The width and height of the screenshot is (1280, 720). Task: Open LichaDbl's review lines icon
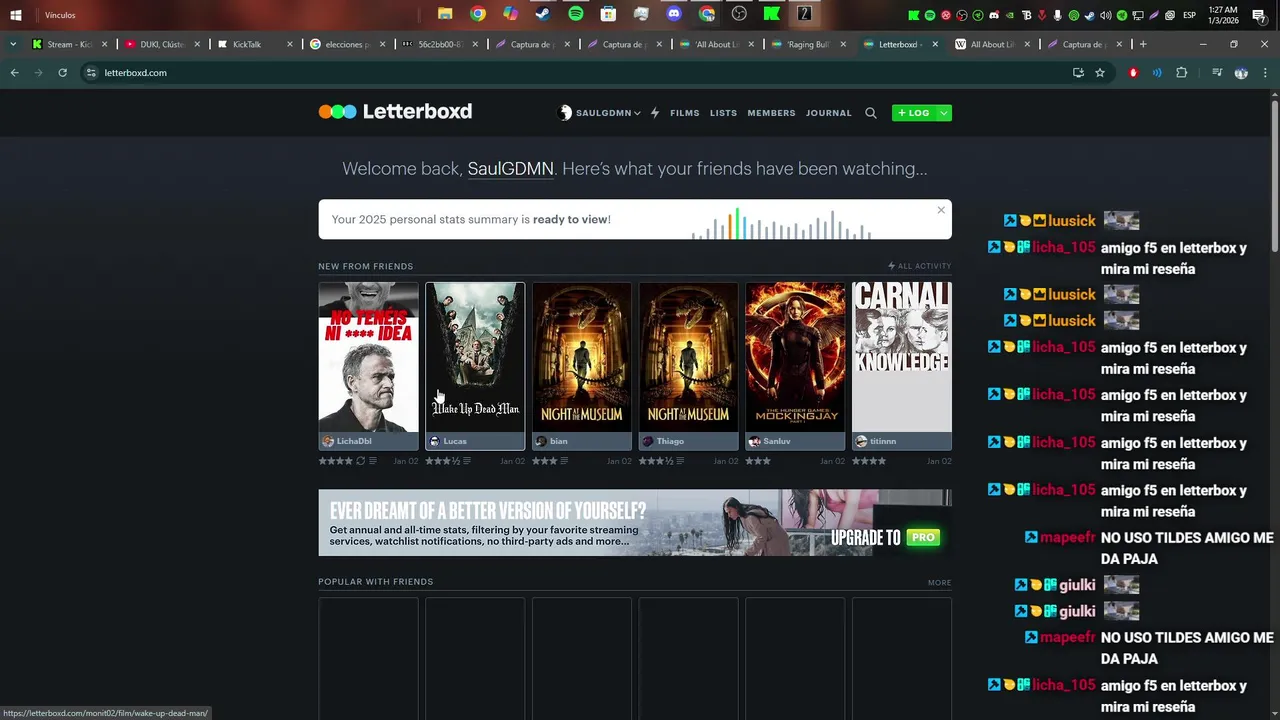click(x=373, y=461)
